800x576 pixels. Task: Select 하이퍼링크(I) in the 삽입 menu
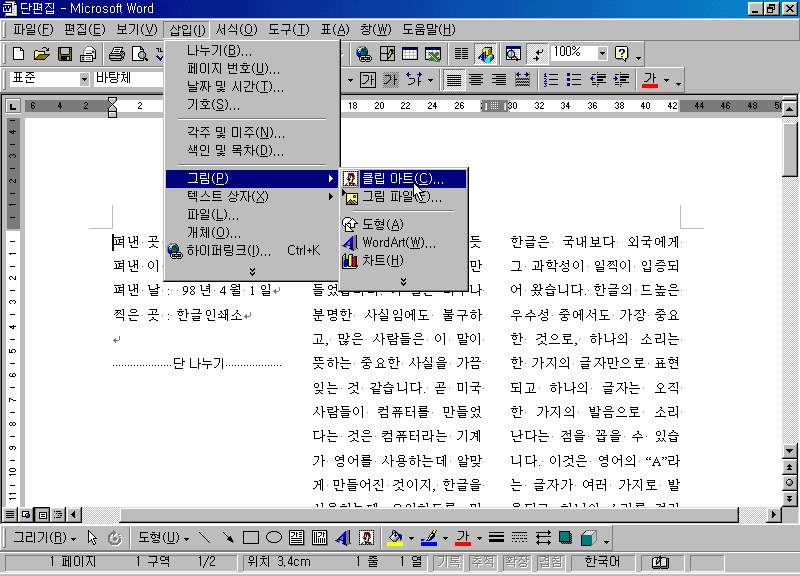[252, 251]
